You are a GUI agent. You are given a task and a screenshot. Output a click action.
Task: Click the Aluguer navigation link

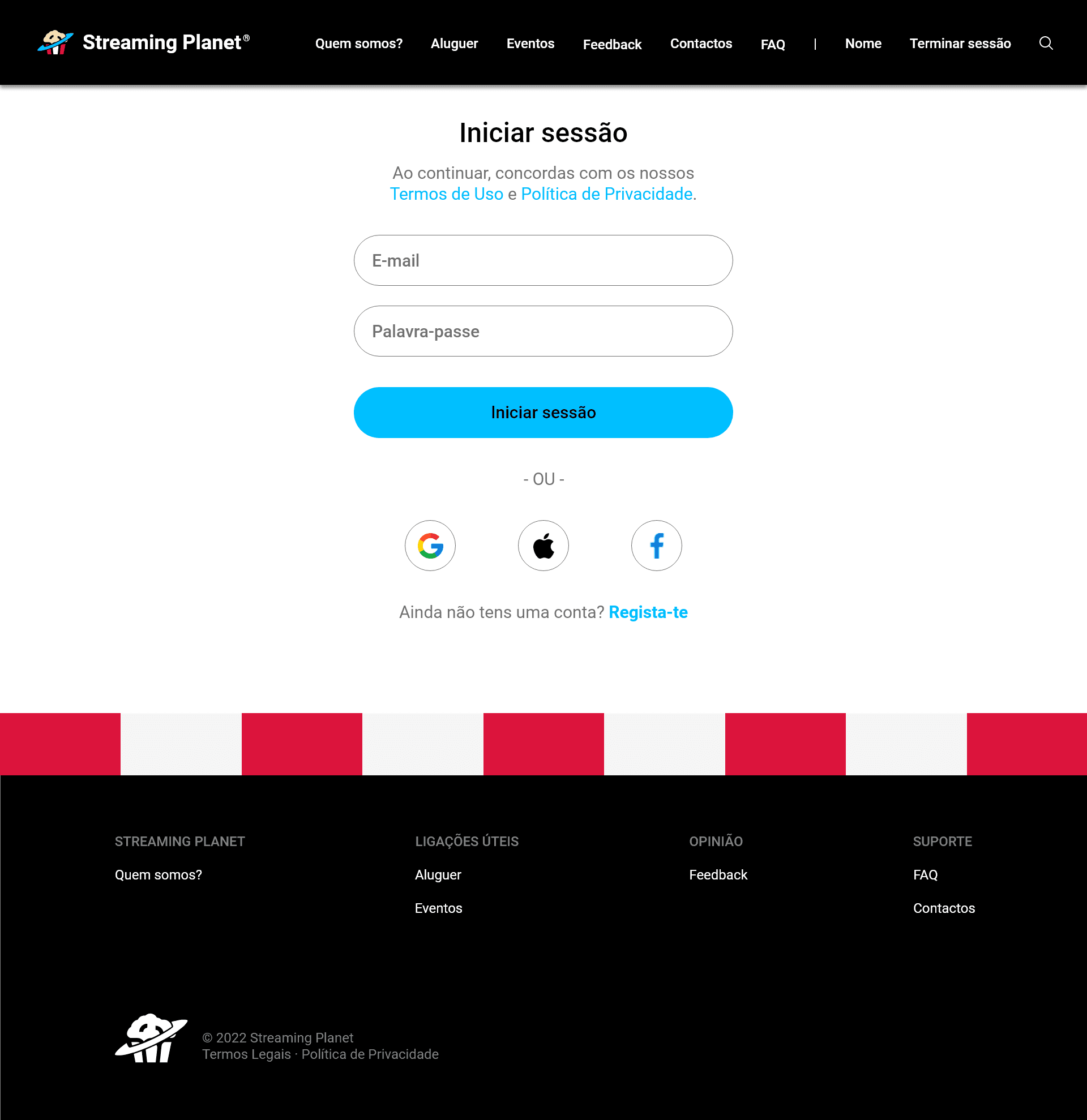[454, 43]
